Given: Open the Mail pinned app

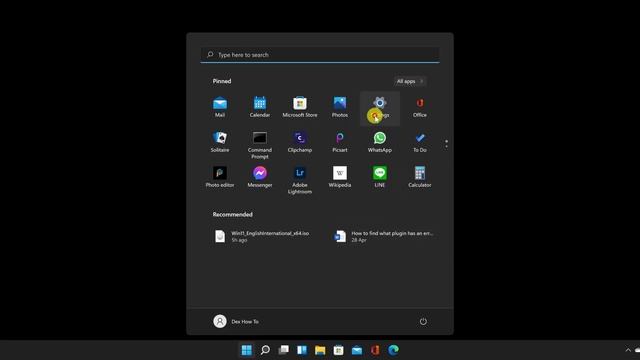Looking at the screenshot, I should (x=220, y=107).
